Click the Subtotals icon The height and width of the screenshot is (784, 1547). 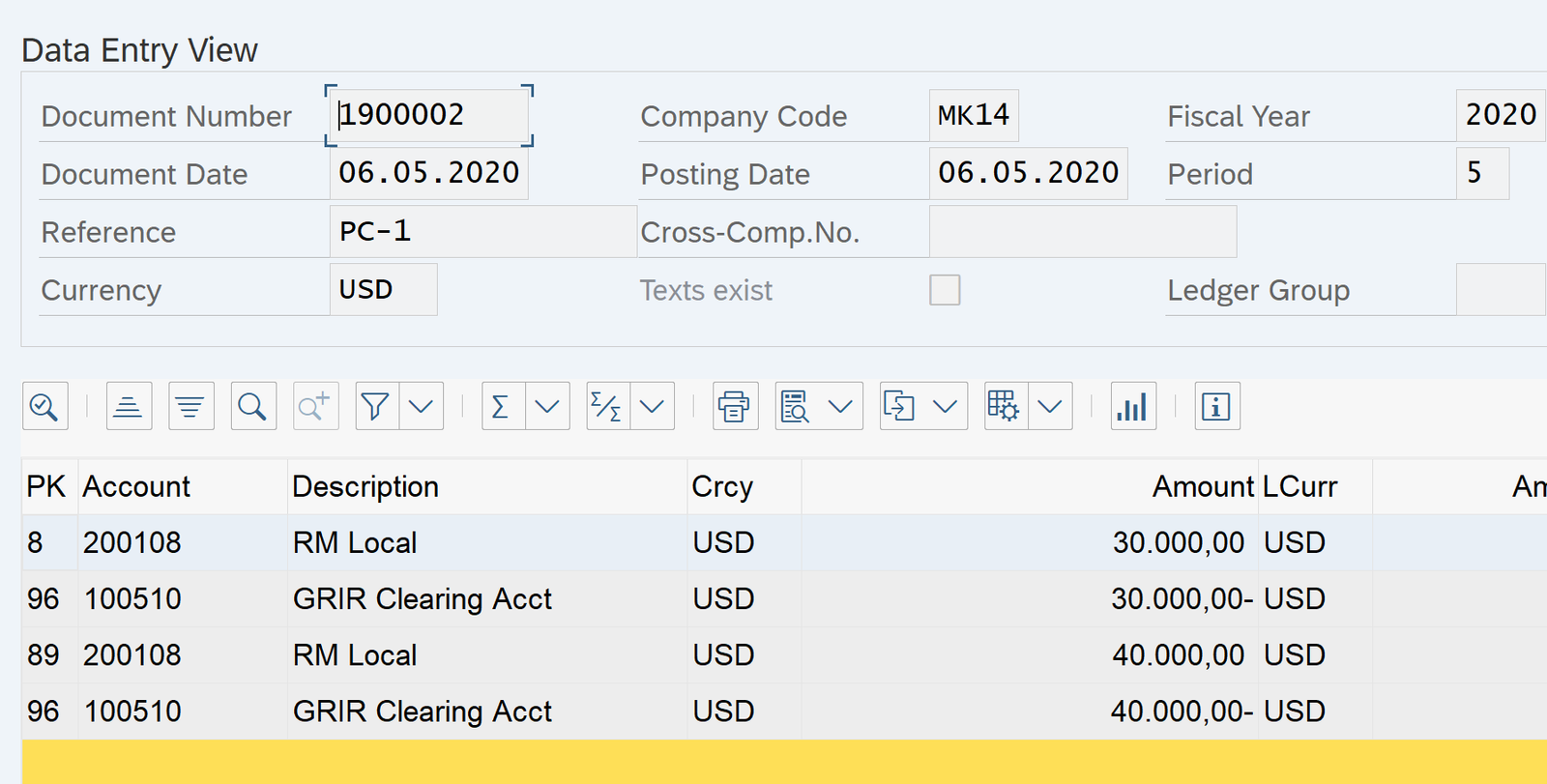pyautogui.click(x=607, y=407)
